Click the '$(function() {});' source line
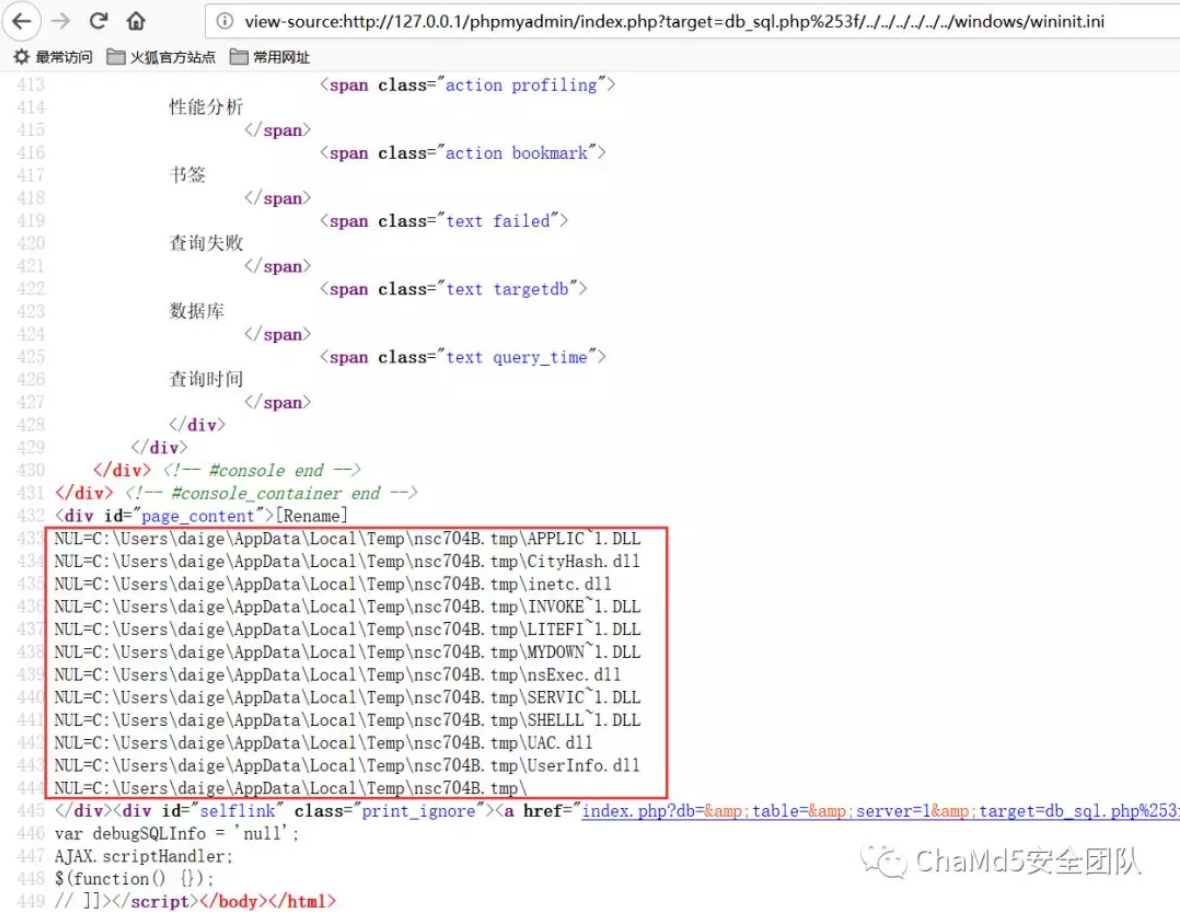This screenshot has width=1180, height=912. coord(134,879)
